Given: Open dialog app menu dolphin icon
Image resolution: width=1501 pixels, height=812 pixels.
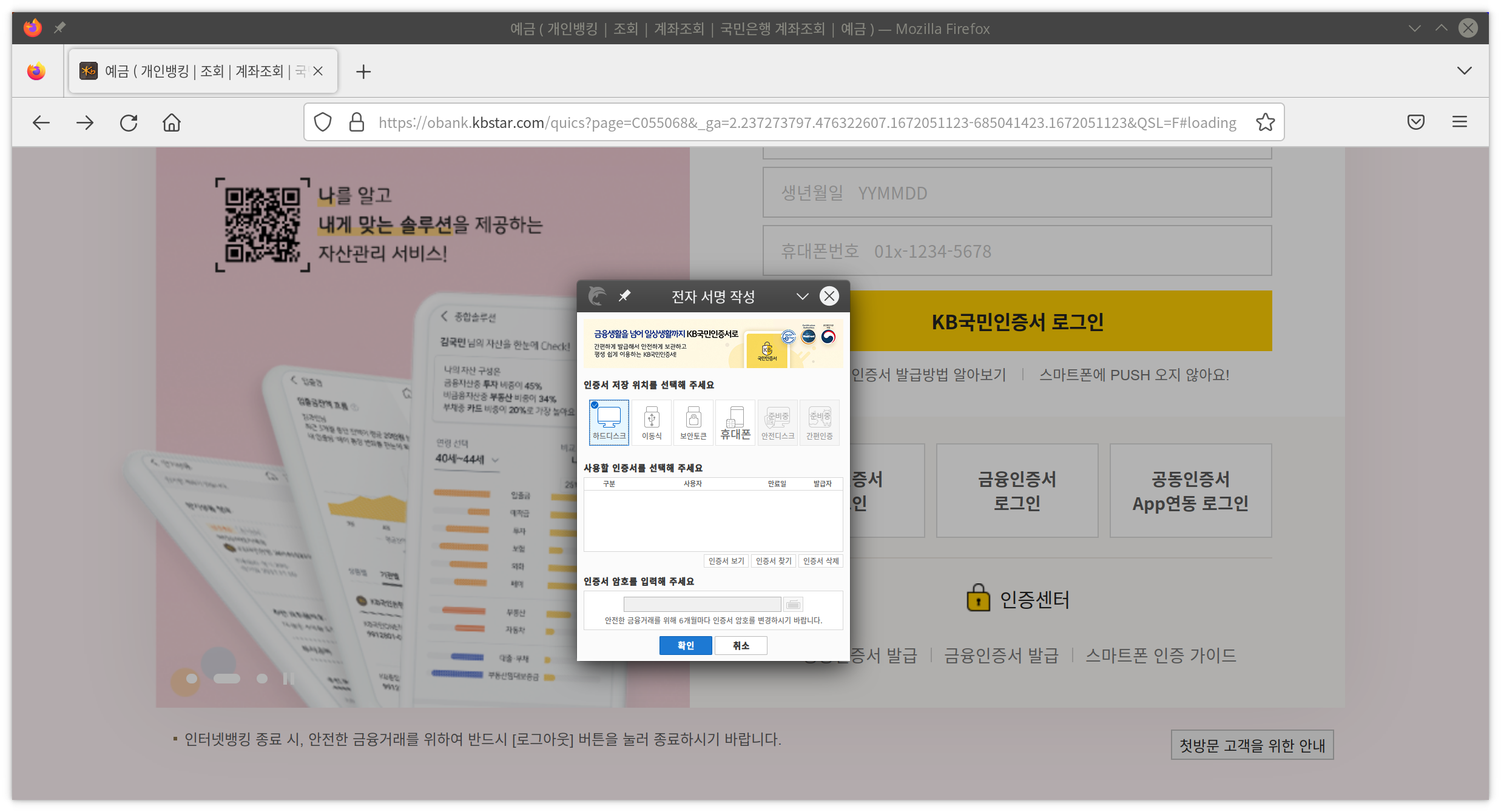Looking at the screenshot, I should (x=598, y=296).
